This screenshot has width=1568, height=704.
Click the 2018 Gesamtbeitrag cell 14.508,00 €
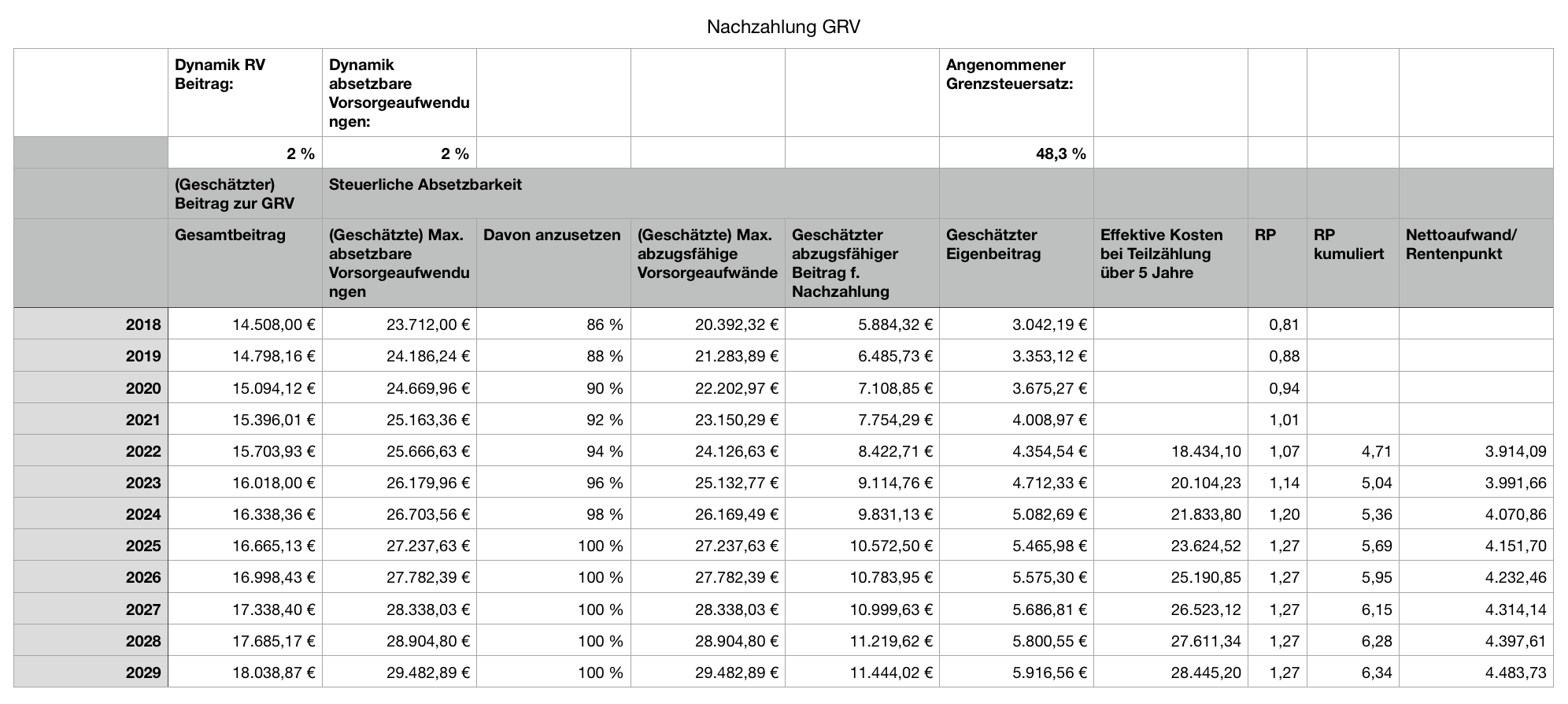click(245, 324)
